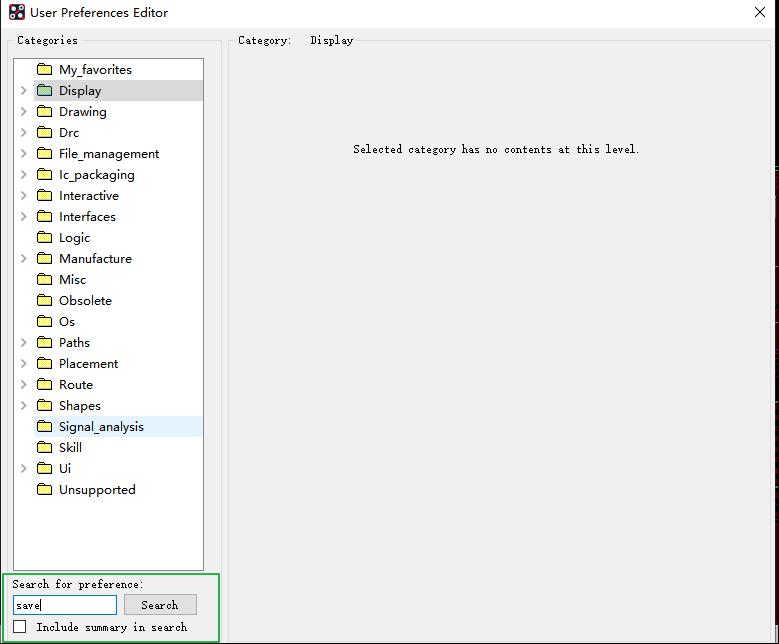
Task: Click the Logic folder icon
Action: point(44,238)
